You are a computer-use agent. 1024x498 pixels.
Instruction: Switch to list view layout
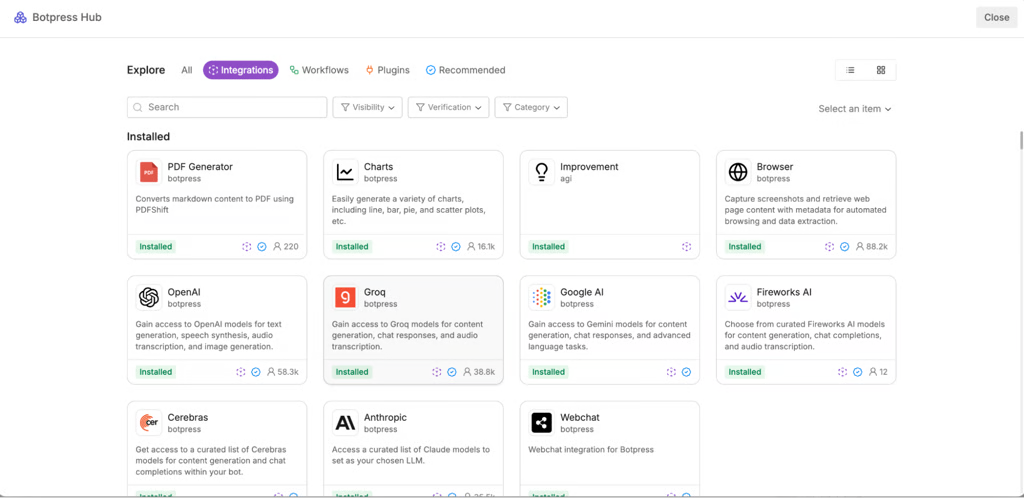pyautogui.click(x=850, y=70)
